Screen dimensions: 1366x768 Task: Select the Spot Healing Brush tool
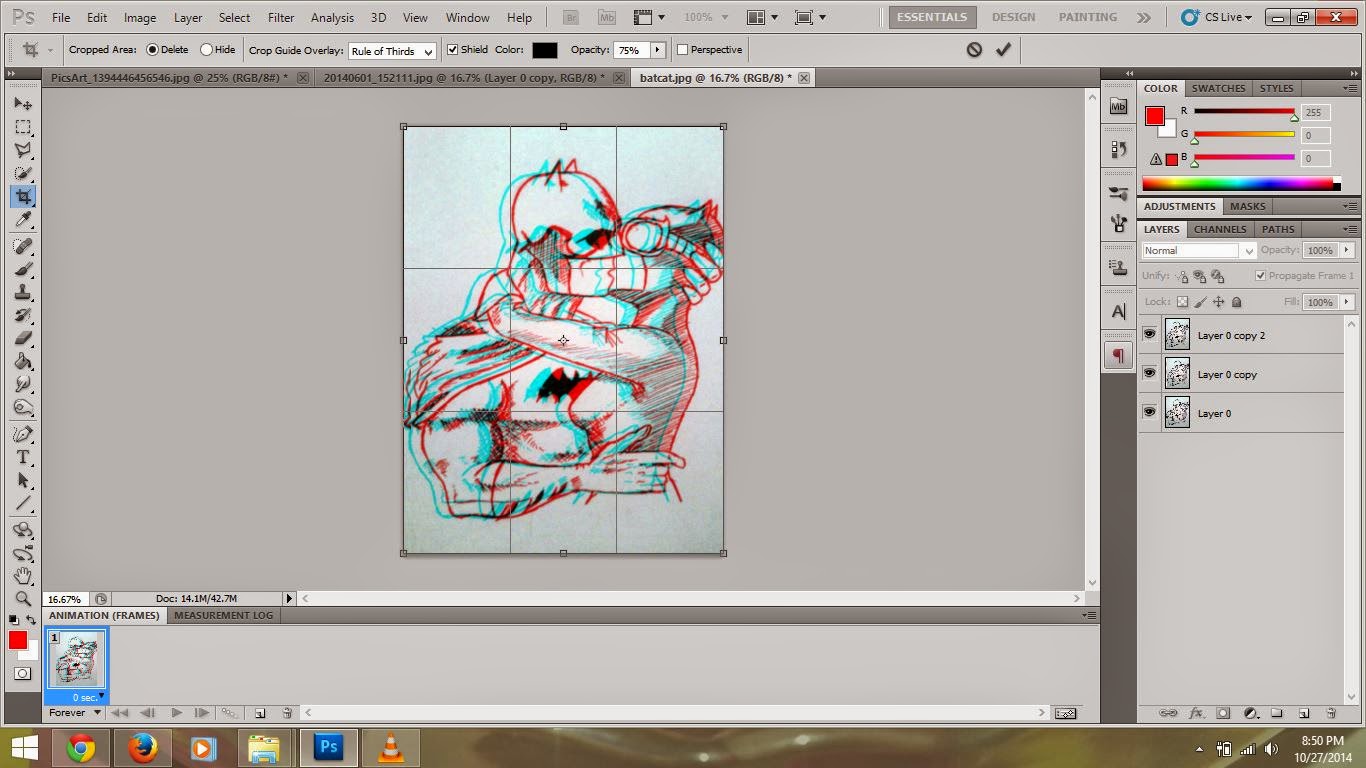click(x=23, y=246)
